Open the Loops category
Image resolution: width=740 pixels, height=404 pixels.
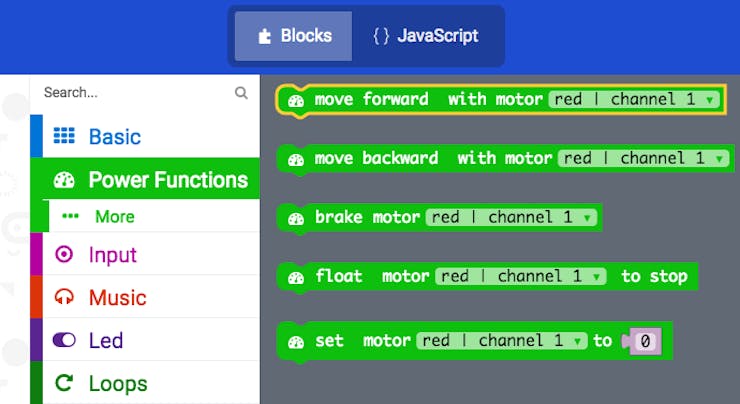pos(145,383)
